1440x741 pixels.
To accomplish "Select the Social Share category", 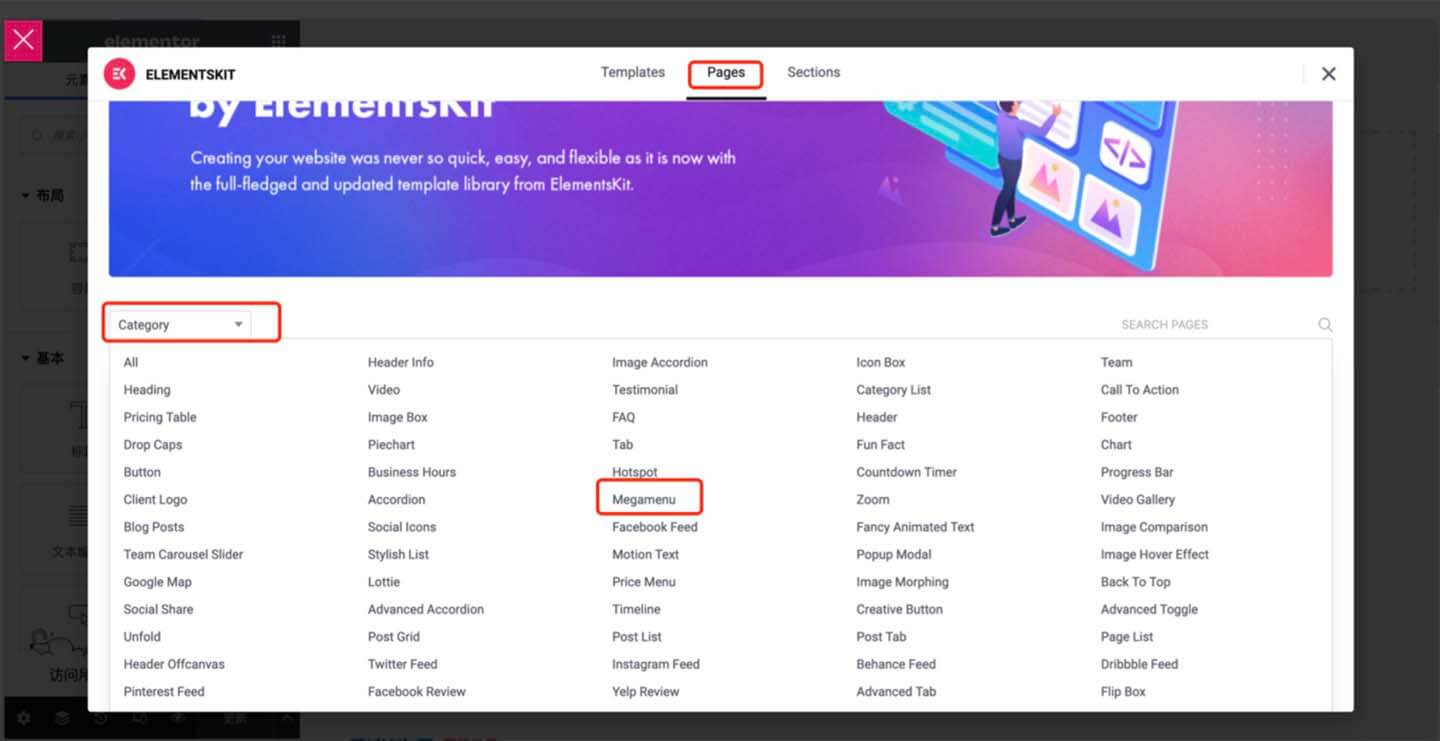I will (x=158, y=609).
